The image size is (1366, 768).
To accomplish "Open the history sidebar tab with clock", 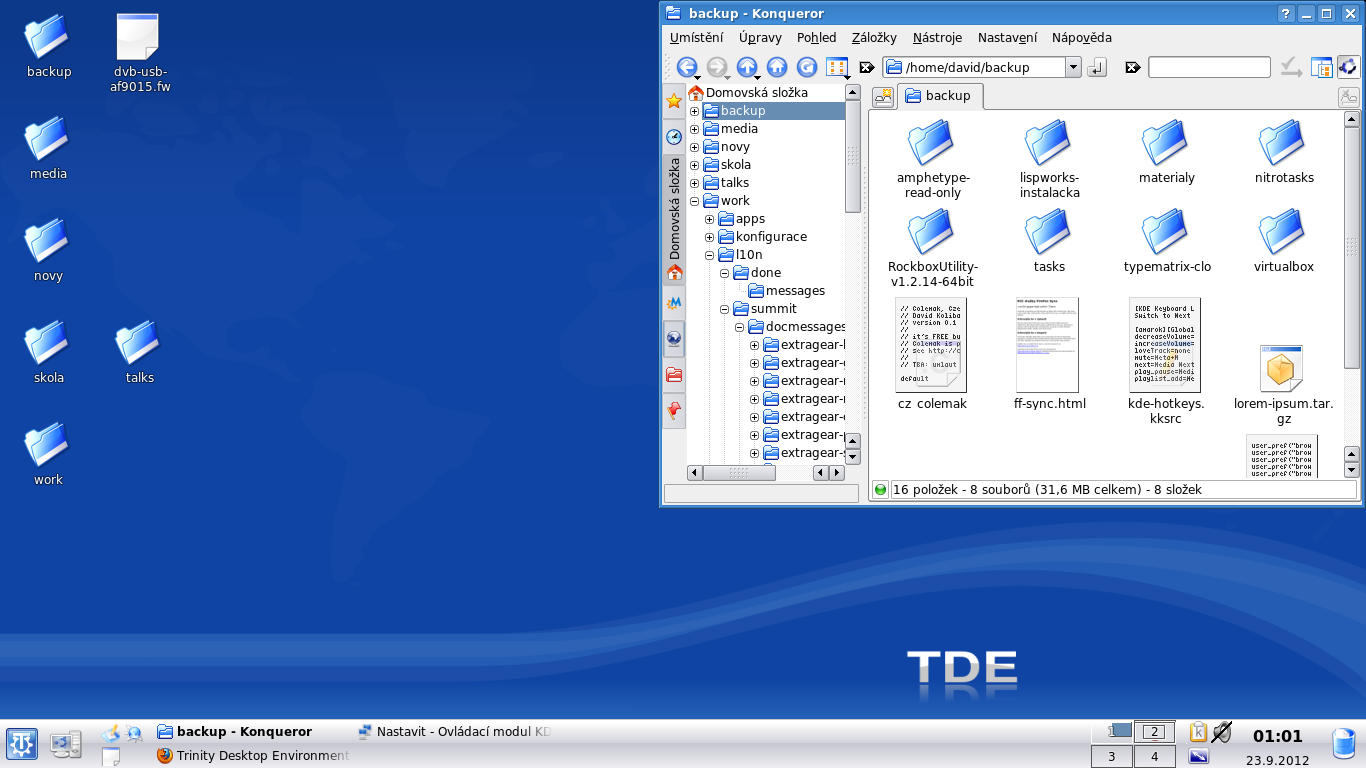I will [674, 136].
